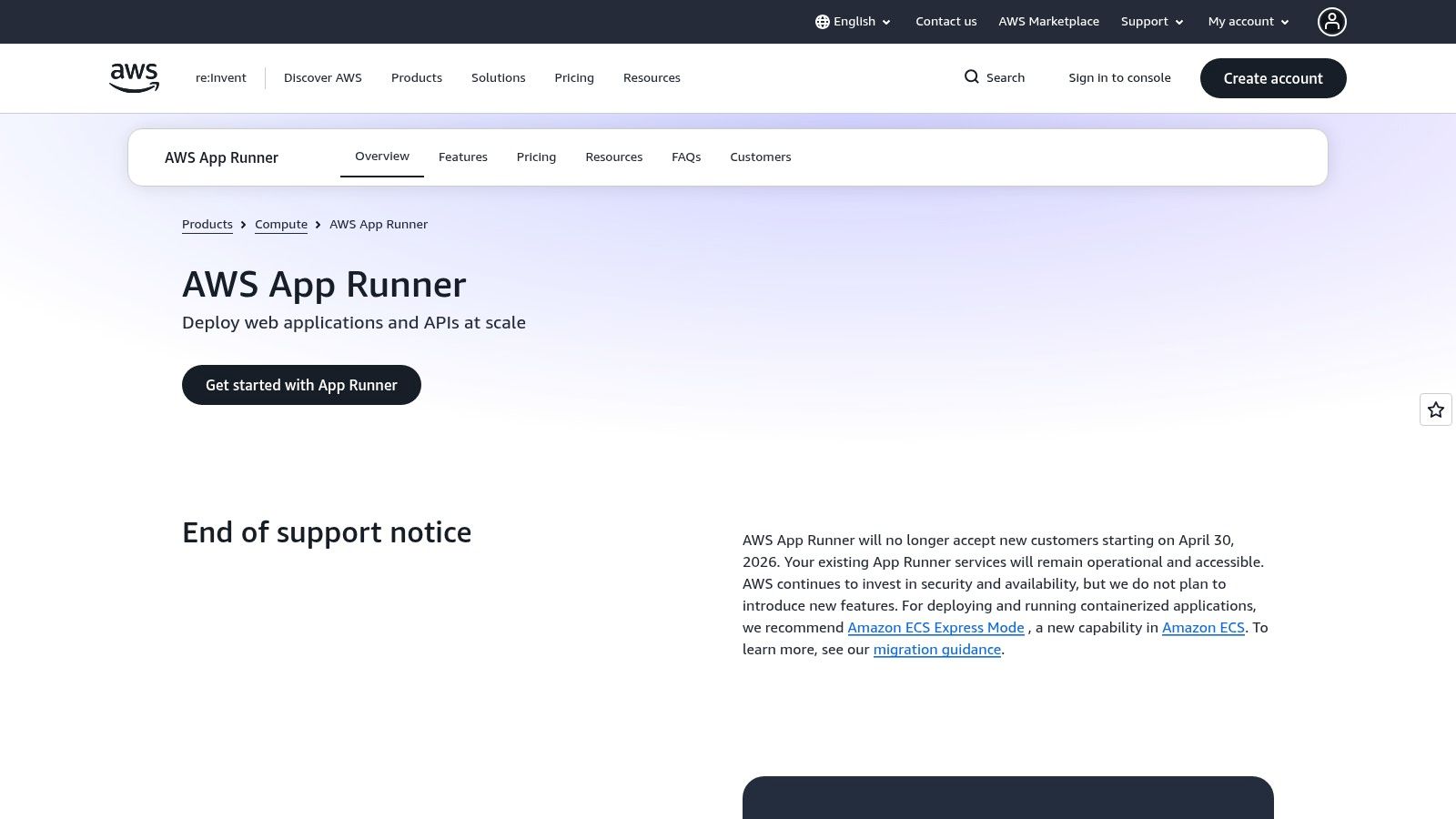Click Create account button
Image resolution: width=1456 pixels, height=819 pixels.
pyautogui.click(x=1273, y=78)
